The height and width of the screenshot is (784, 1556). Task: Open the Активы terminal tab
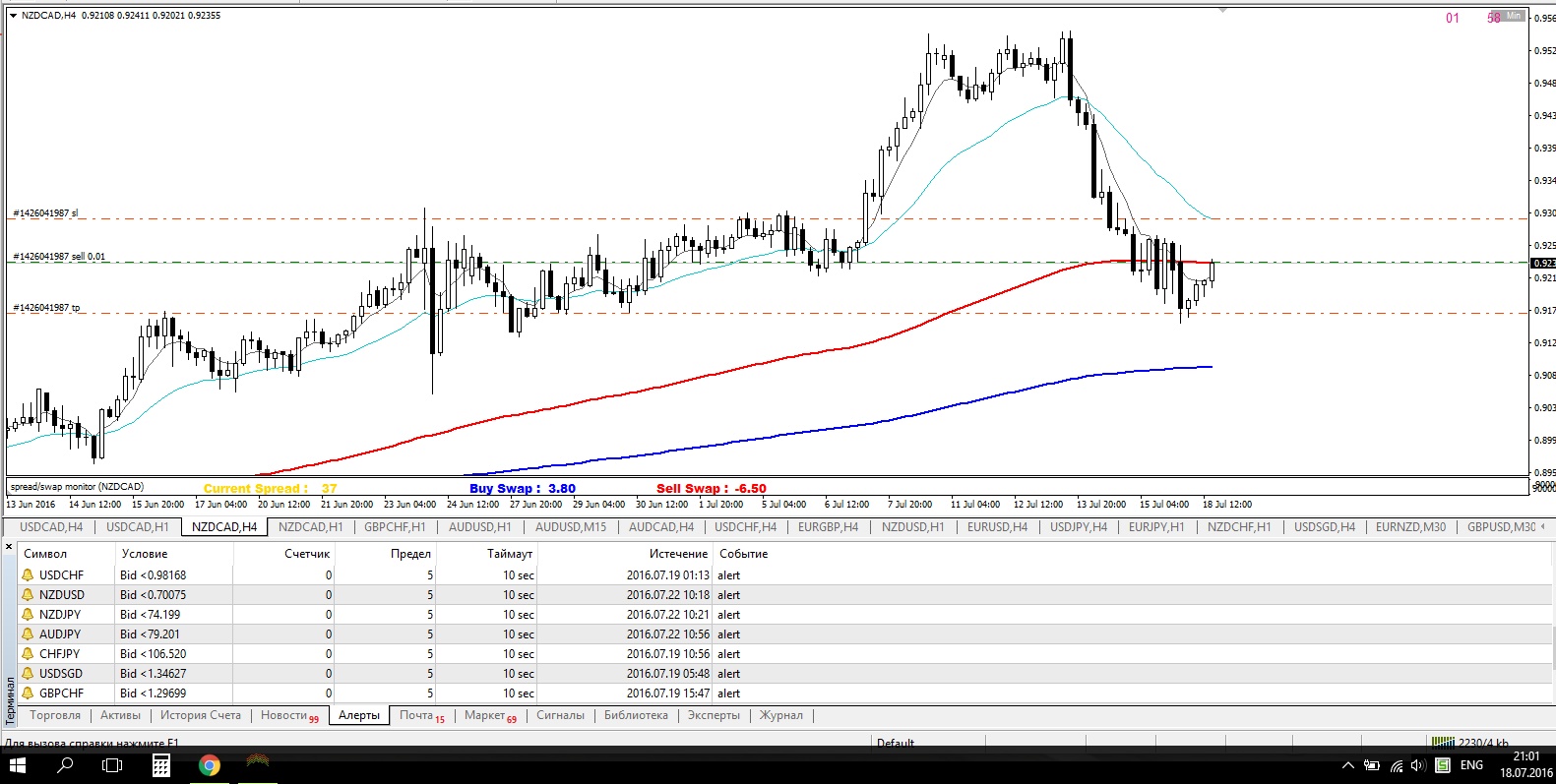[x=120, y=716]
